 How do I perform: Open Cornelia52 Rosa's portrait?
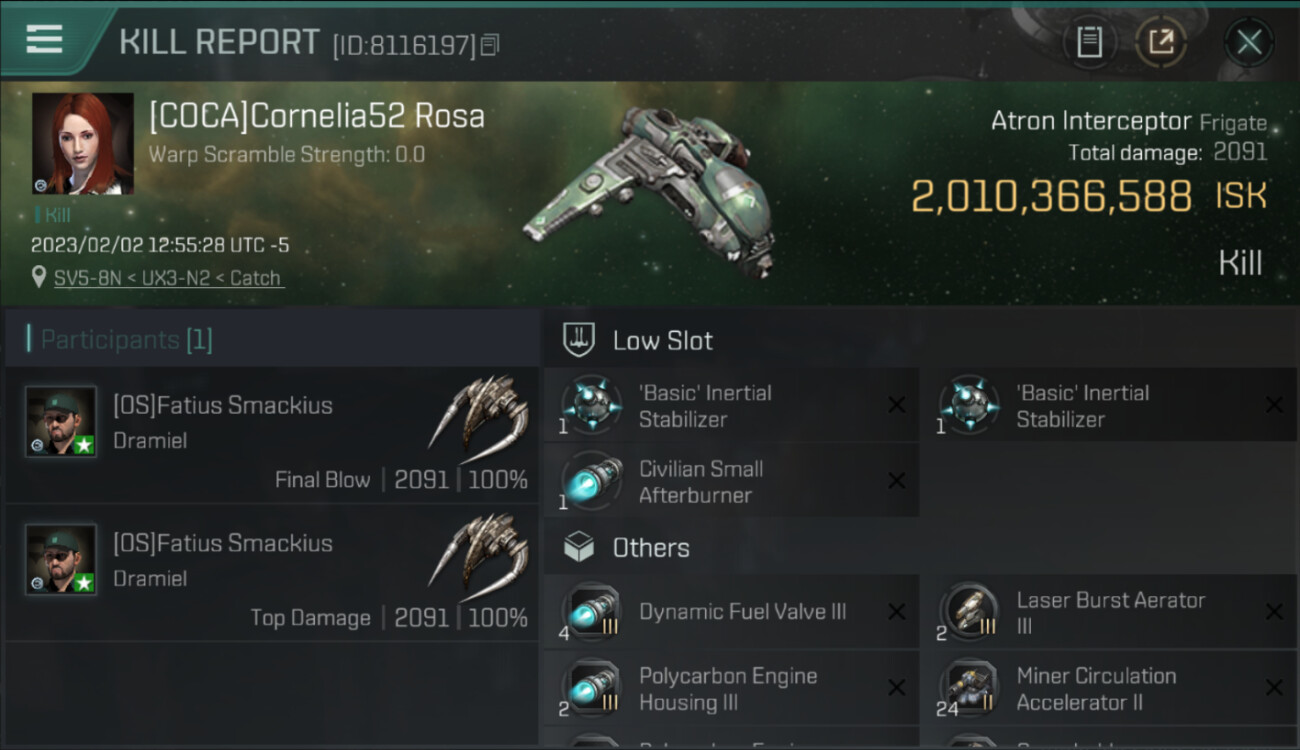tap(82, 143)
